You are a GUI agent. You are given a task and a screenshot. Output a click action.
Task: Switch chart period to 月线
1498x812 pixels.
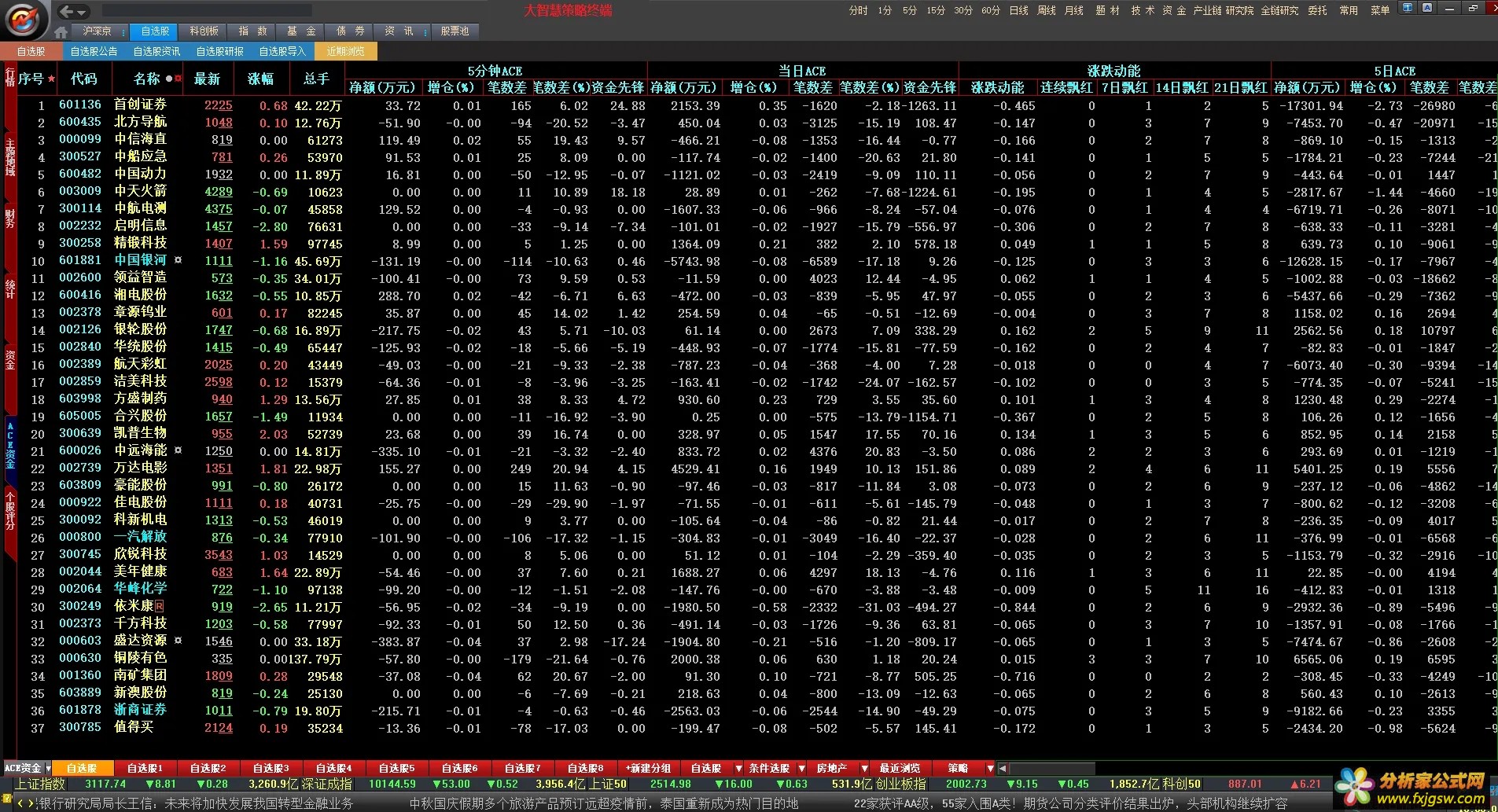(1073, 10)
